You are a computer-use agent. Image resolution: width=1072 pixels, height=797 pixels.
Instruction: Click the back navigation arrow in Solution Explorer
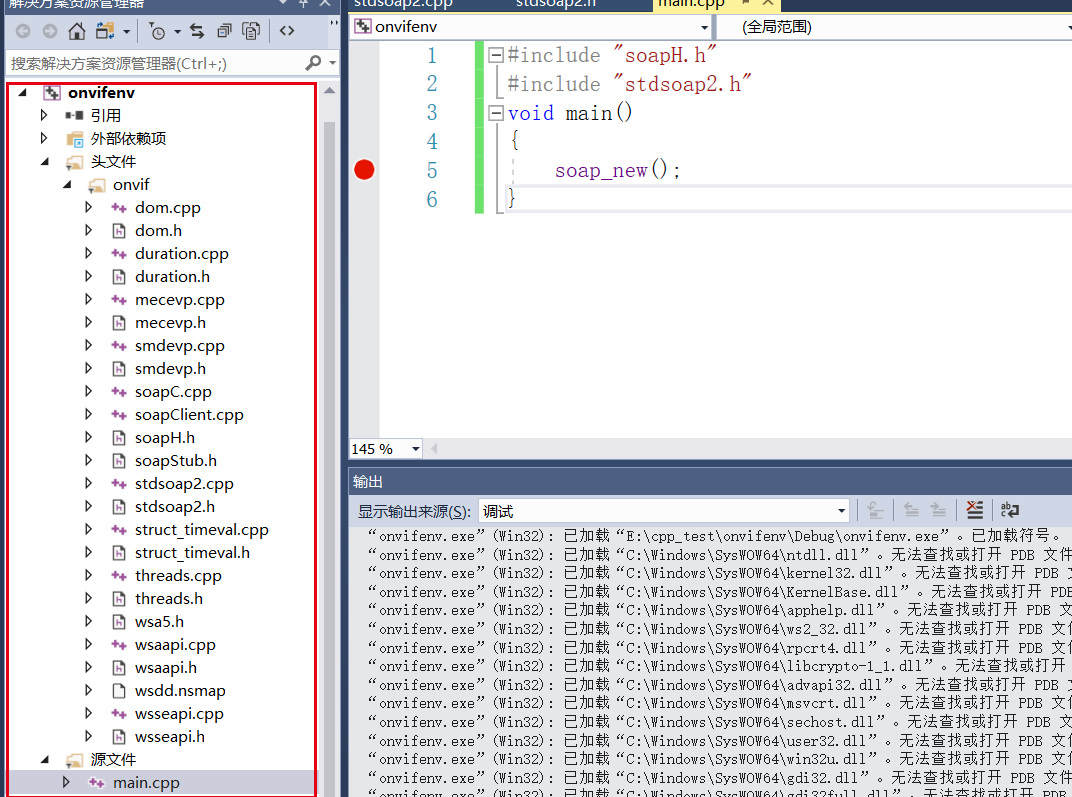22,31
